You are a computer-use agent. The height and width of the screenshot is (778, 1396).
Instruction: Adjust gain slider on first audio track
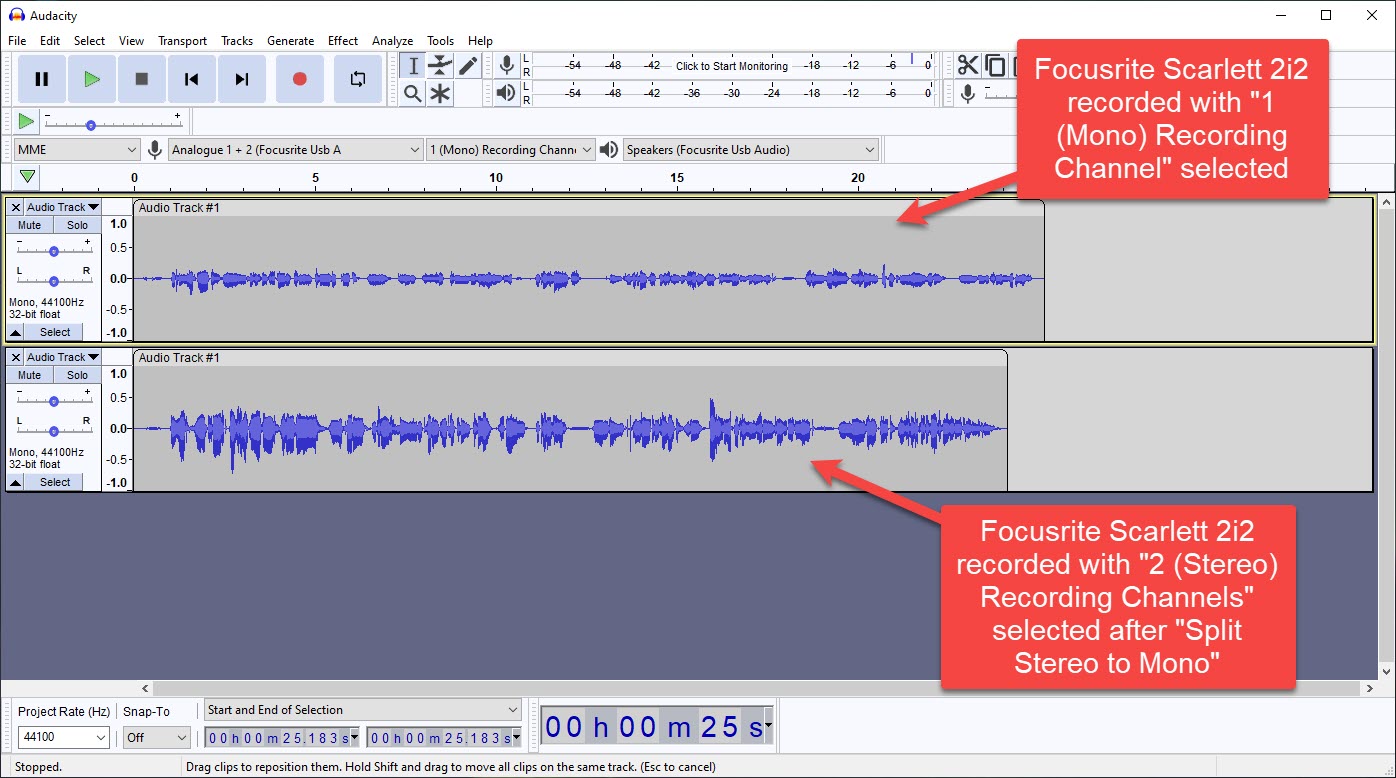(54, 250)
